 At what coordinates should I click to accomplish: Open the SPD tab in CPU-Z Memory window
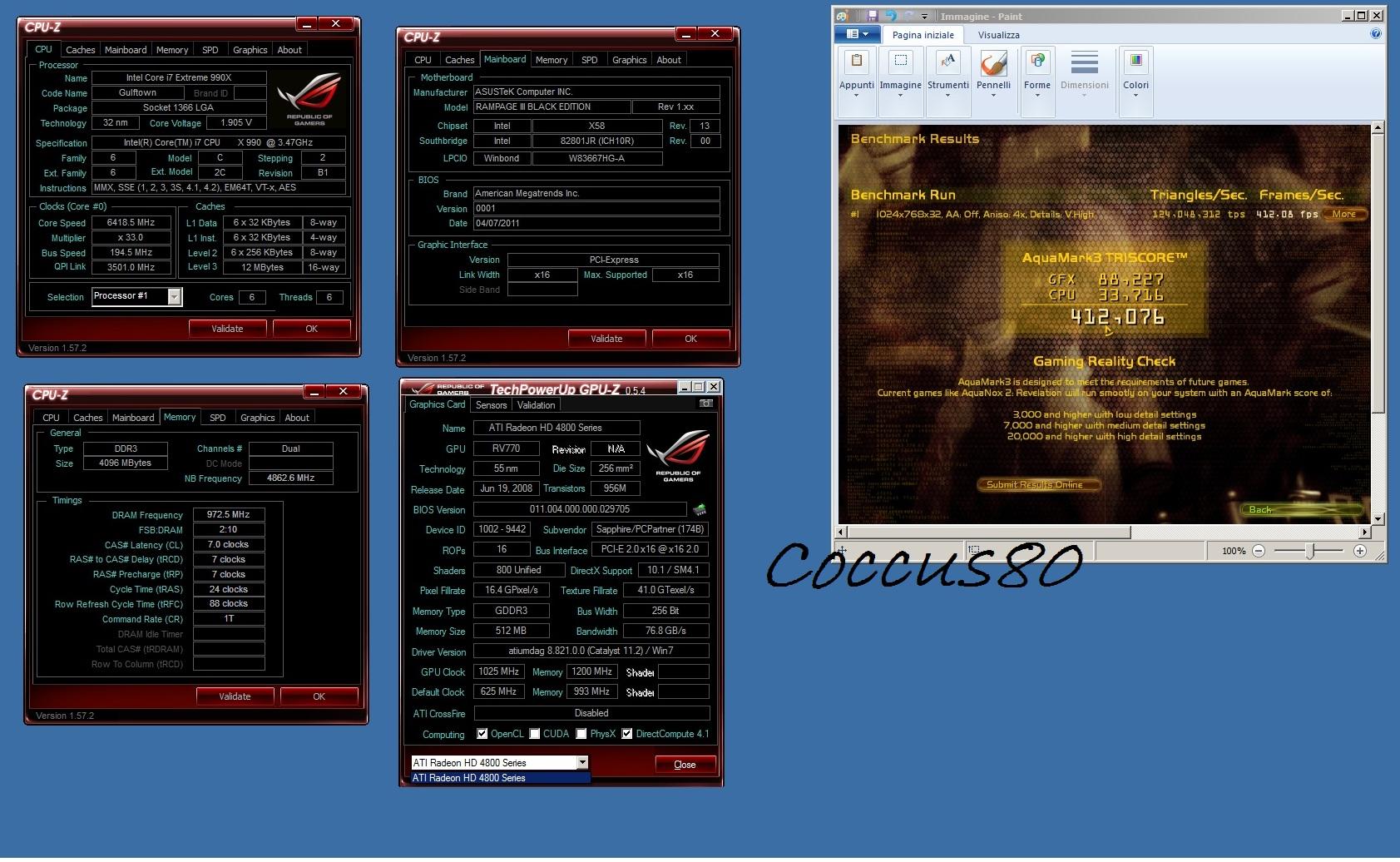click(x=218, y=418)
